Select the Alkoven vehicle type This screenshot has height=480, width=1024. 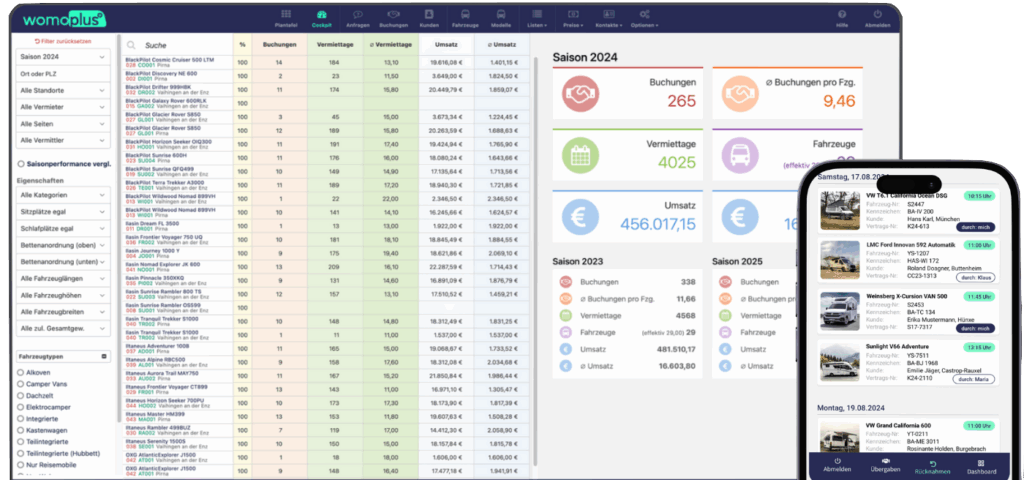21,372
